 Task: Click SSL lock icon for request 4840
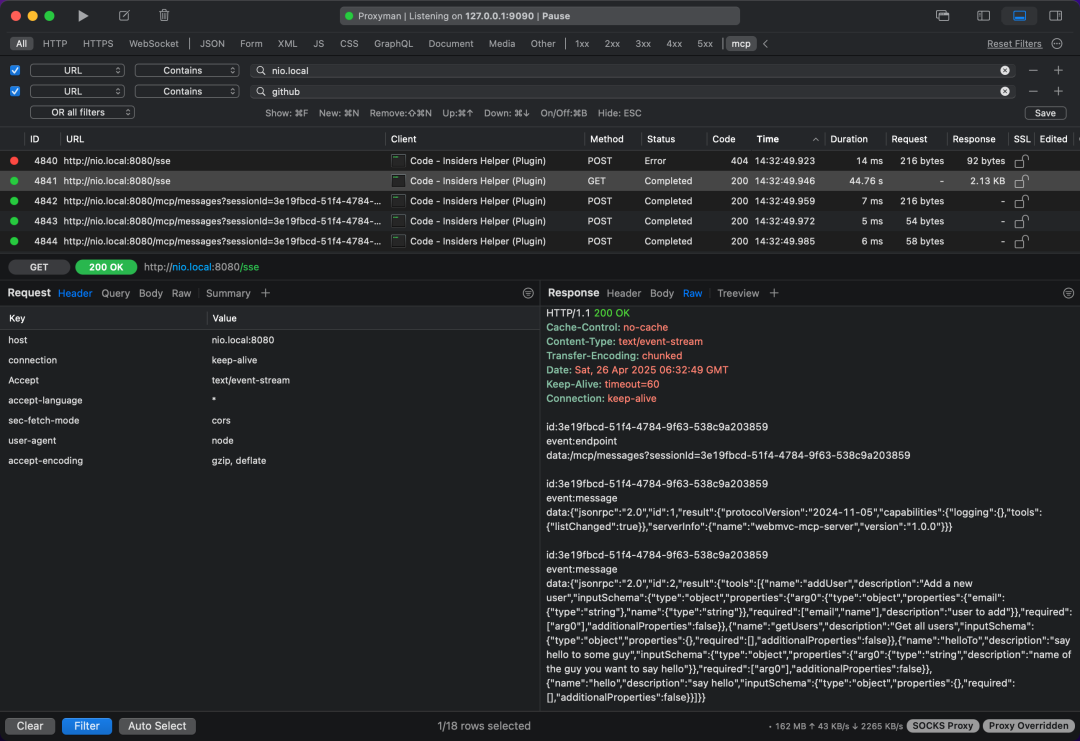tap(1021, 161)
